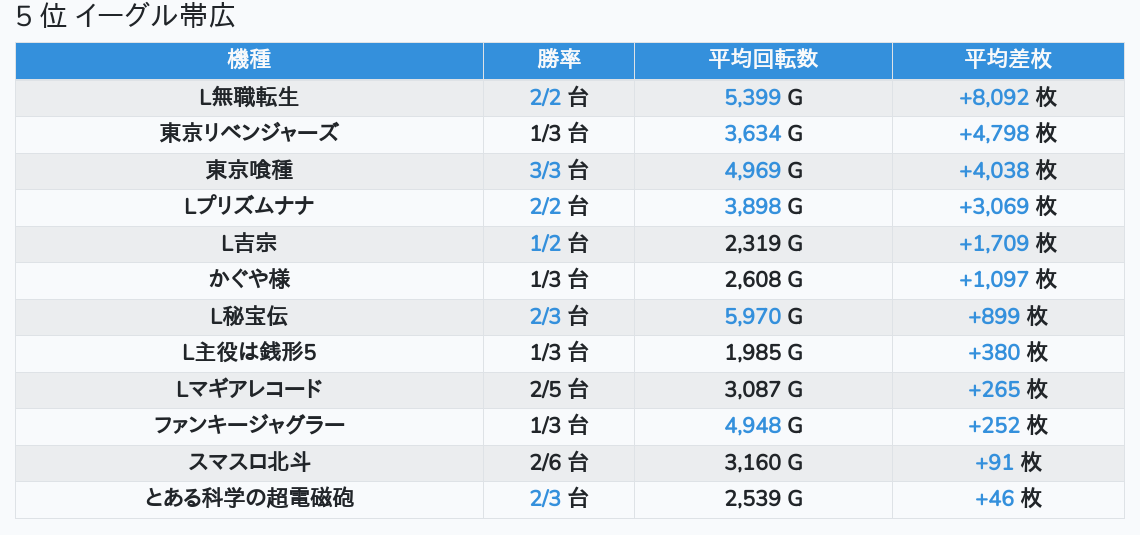Viewport: 1140px width, 535px height.
Task: Click the 機種 column header
Action: (249, 60)
